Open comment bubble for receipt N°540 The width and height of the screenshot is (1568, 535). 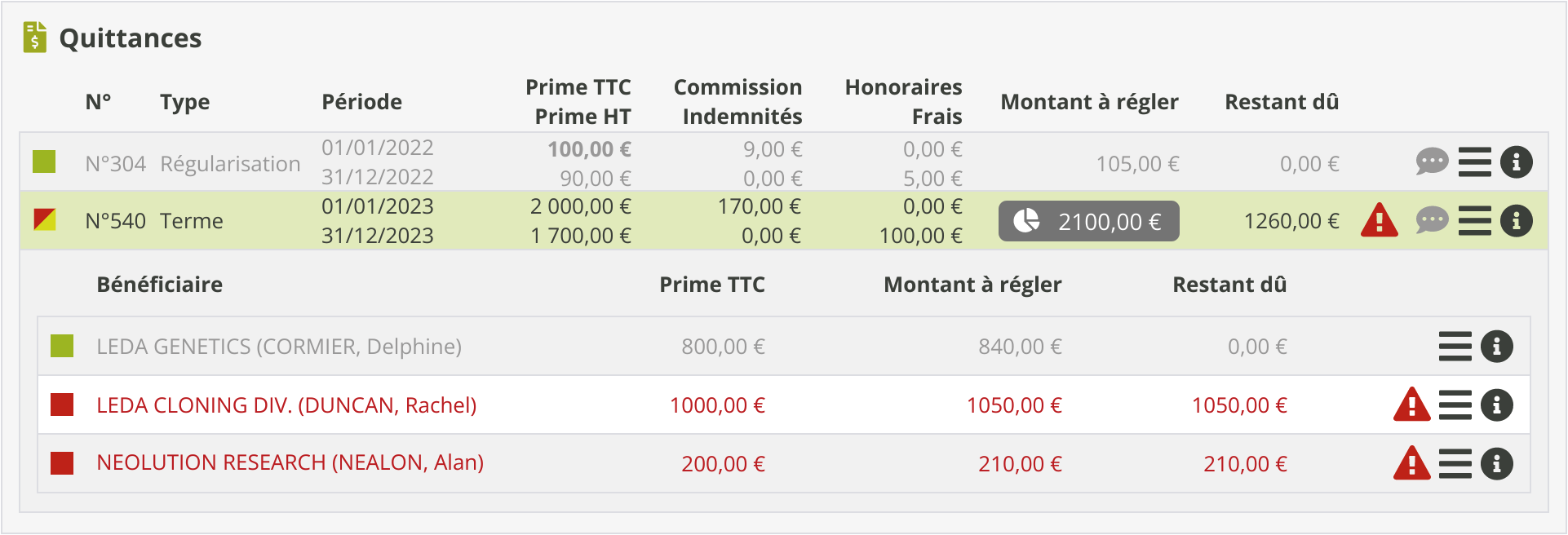(1432, 220)
